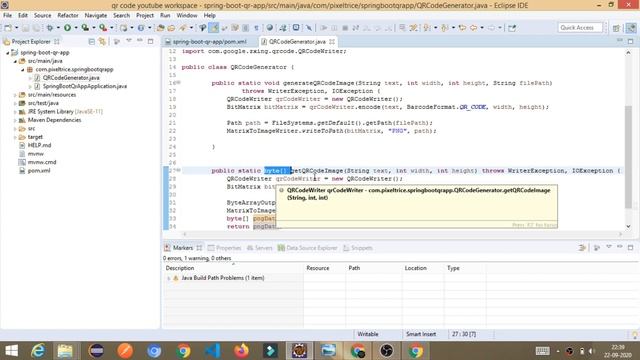Click the Description column header
Image resolution: width=640 pixels, height=360 pixels.
click(x=233, y=268)
